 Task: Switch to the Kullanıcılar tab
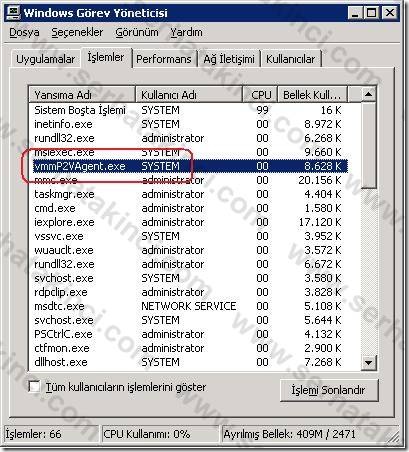pos(290,59)
